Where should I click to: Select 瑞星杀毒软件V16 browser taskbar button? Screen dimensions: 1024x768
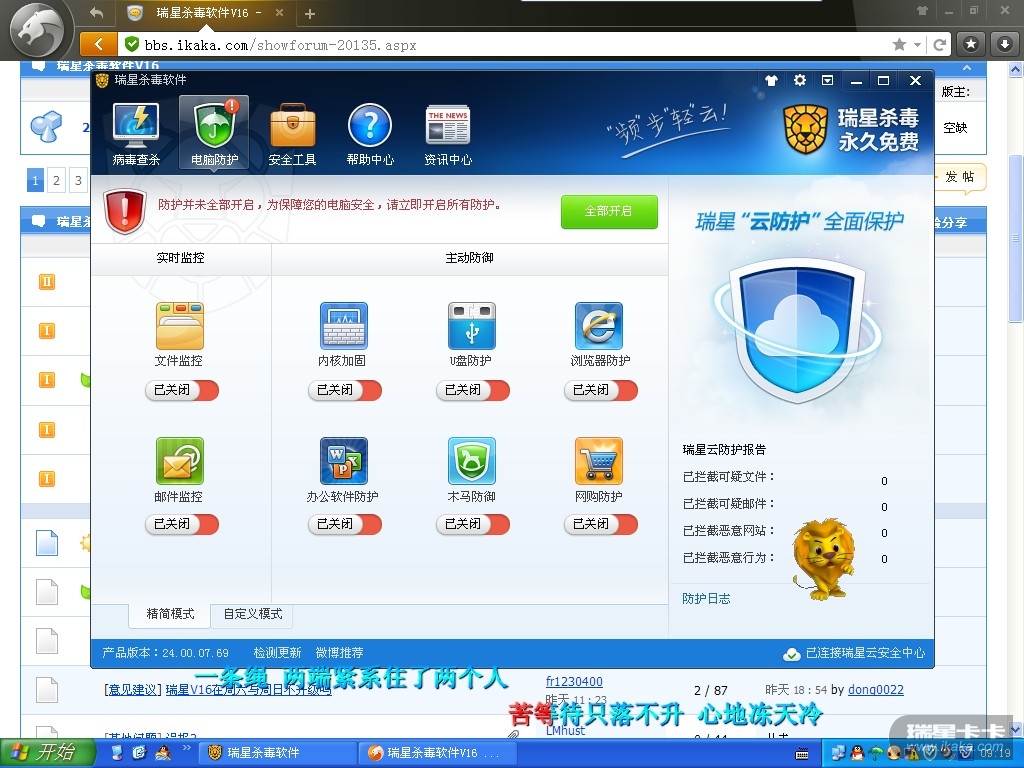pyautogui.click(x=438, y=753)
